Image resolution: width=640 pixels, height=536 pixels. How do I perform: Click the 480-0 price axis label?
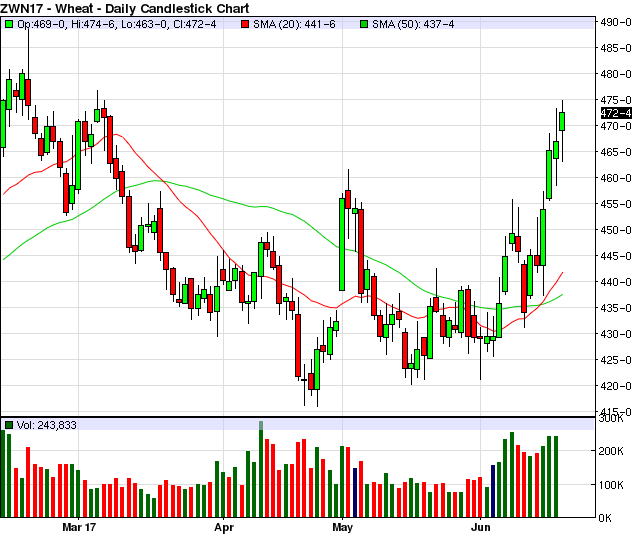pyautogui.click(x=616, y=74)
